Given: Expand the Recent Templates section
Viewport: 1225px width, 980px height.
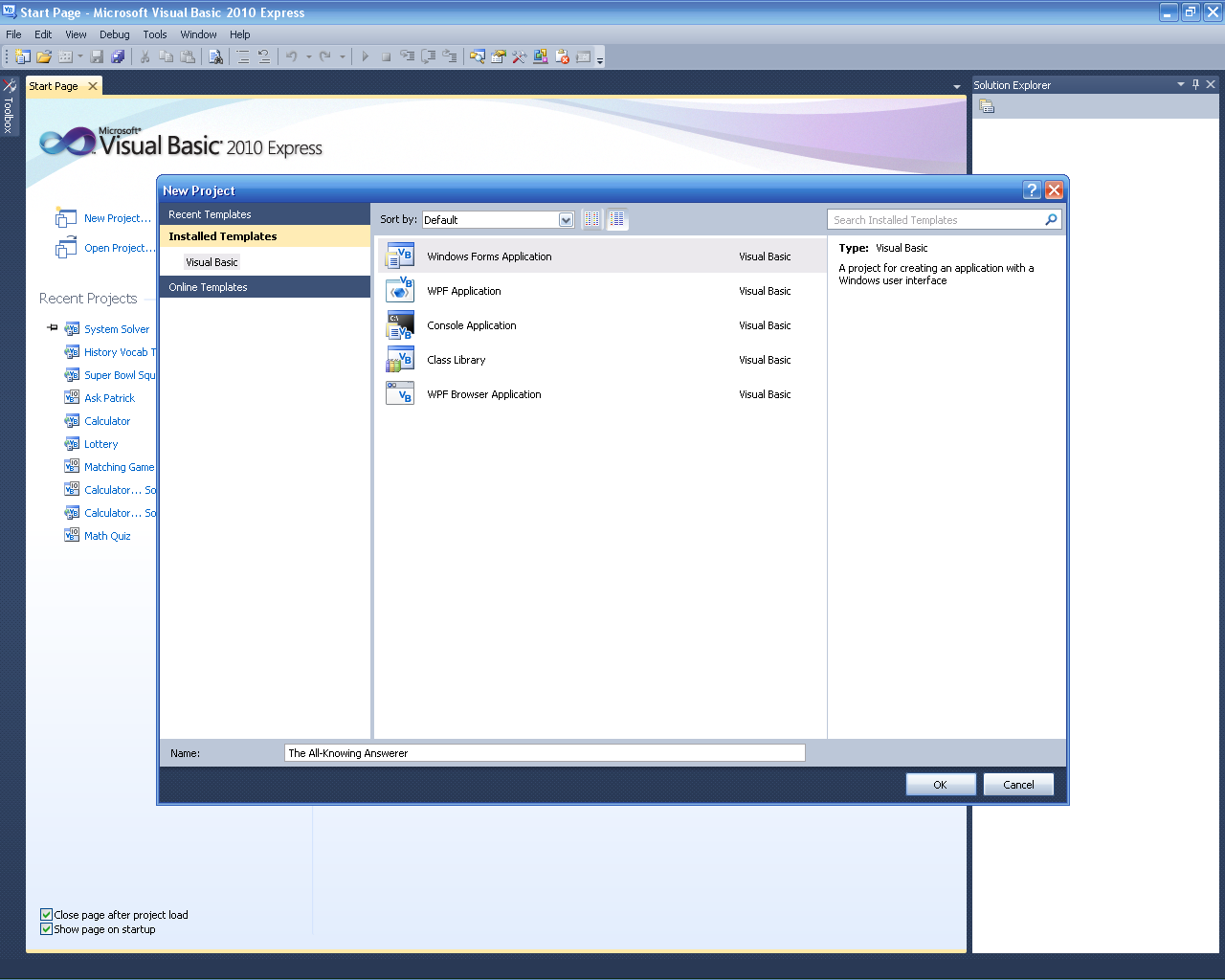Looking at the screenshot, I should point(264,214).
